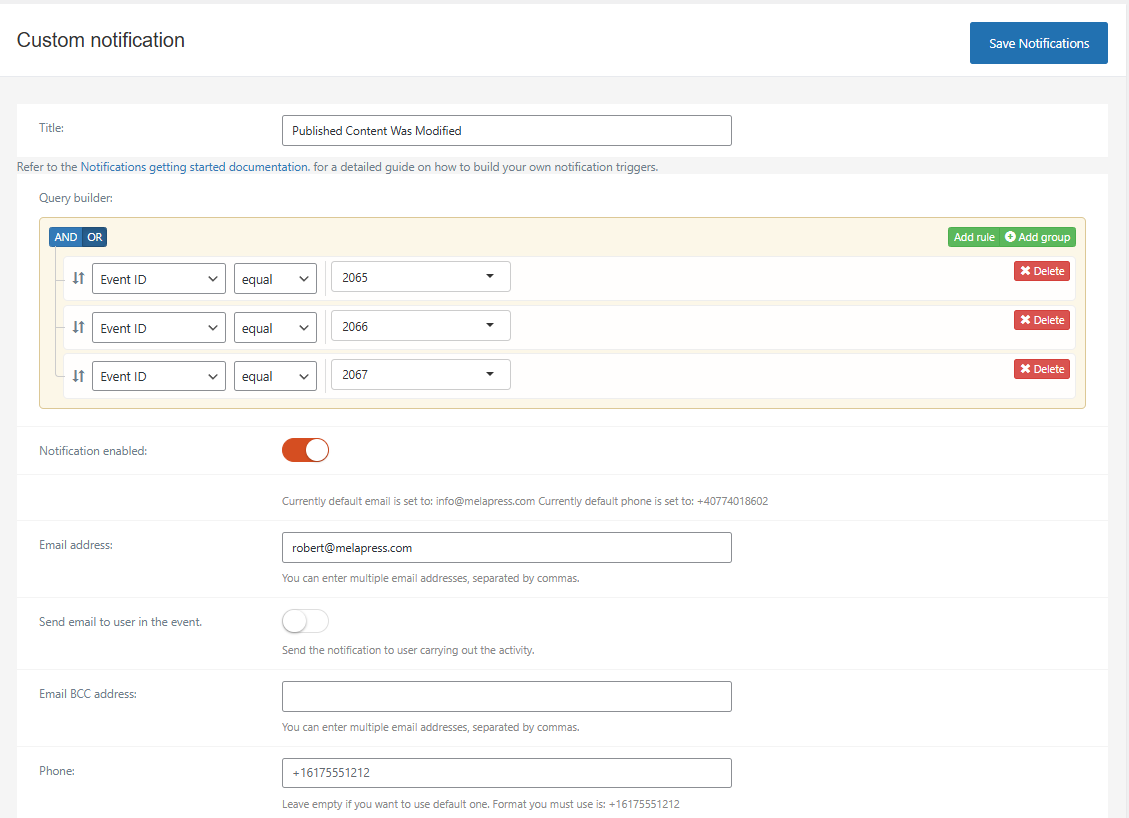
Task: Click the default email and phone info text
Action: pos(525,501)
